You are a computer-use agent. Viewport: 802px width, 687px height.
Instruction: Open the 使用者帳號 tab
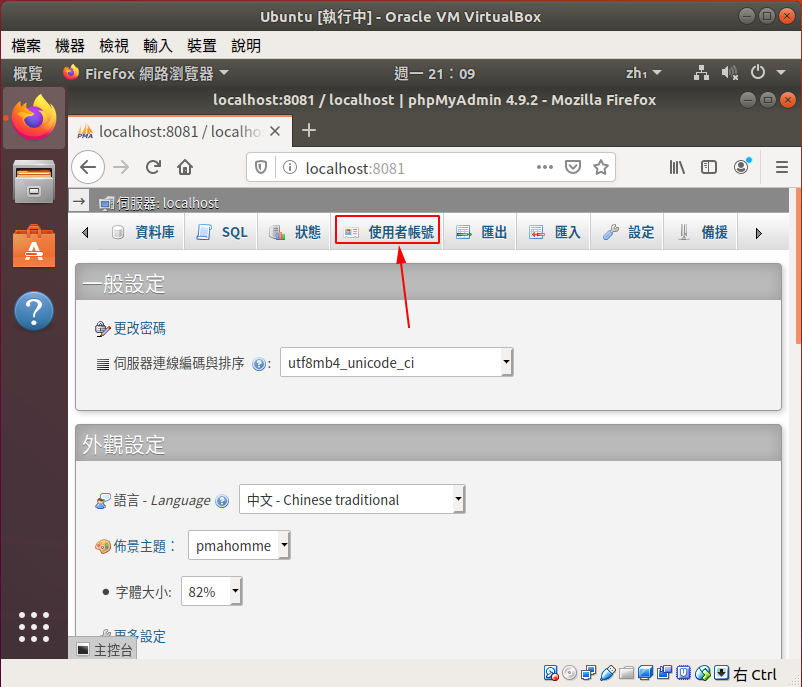click(388, 232)
